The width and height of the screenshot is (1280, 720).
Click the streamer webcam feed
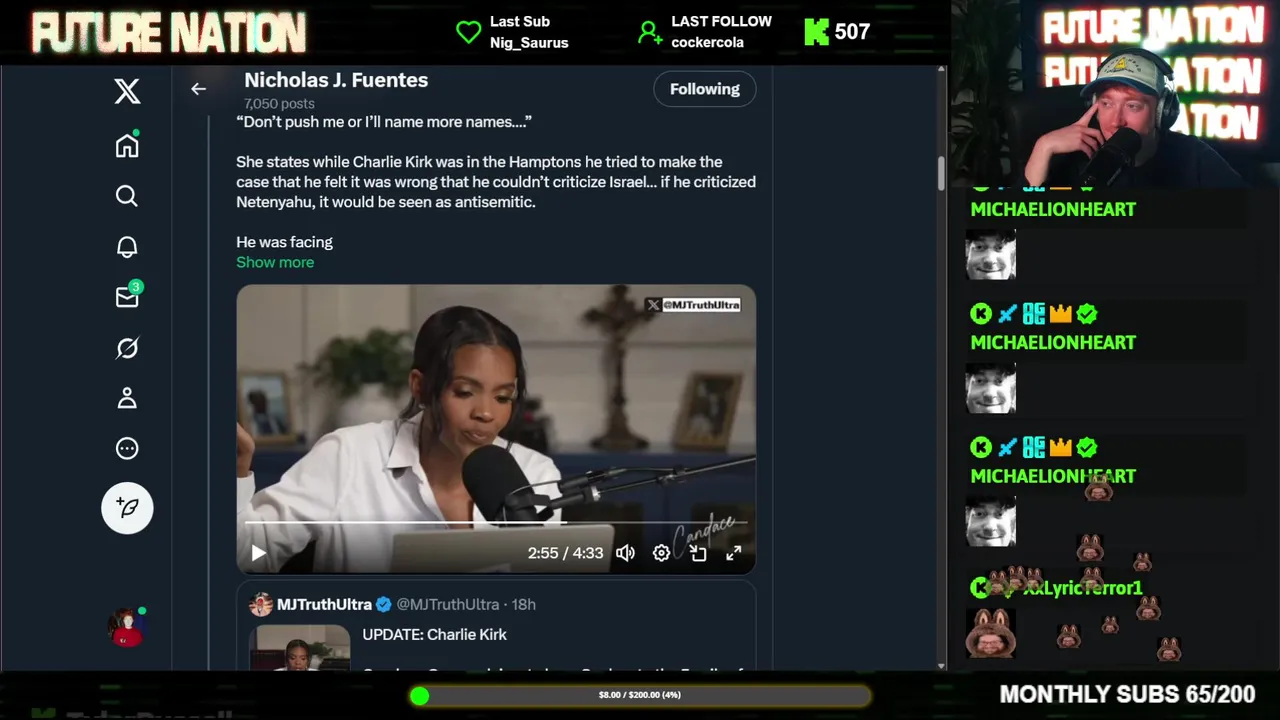pos(1115,93)
